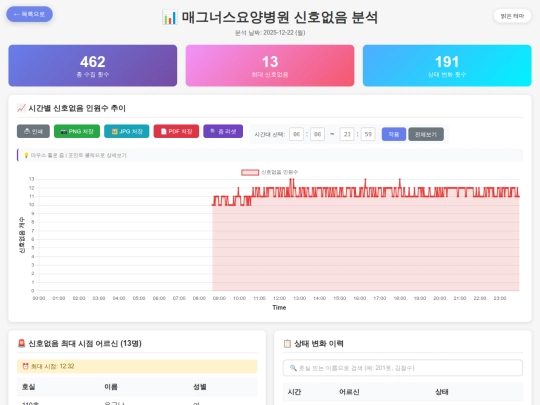Click the clipboard icon beside 상태 변화 이력

coord(287,343)
